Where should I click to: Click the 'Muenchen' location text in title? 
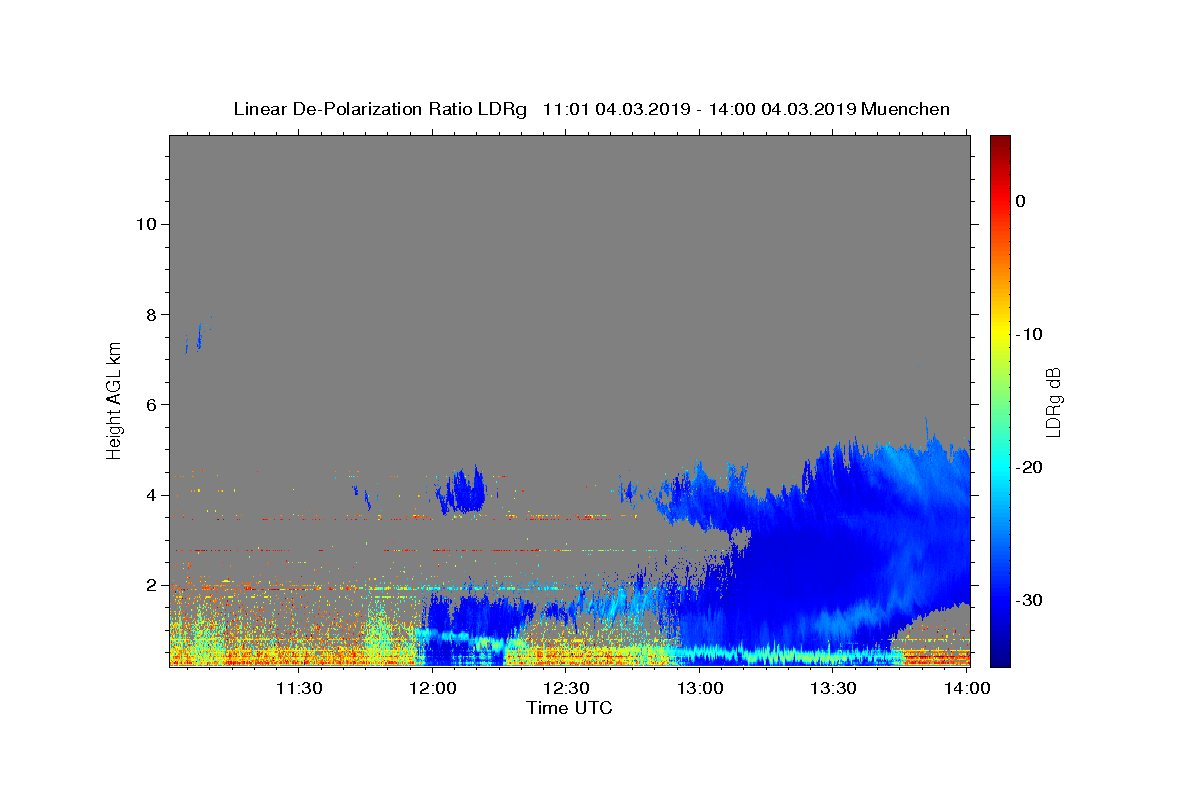click(x=905, y=109)
